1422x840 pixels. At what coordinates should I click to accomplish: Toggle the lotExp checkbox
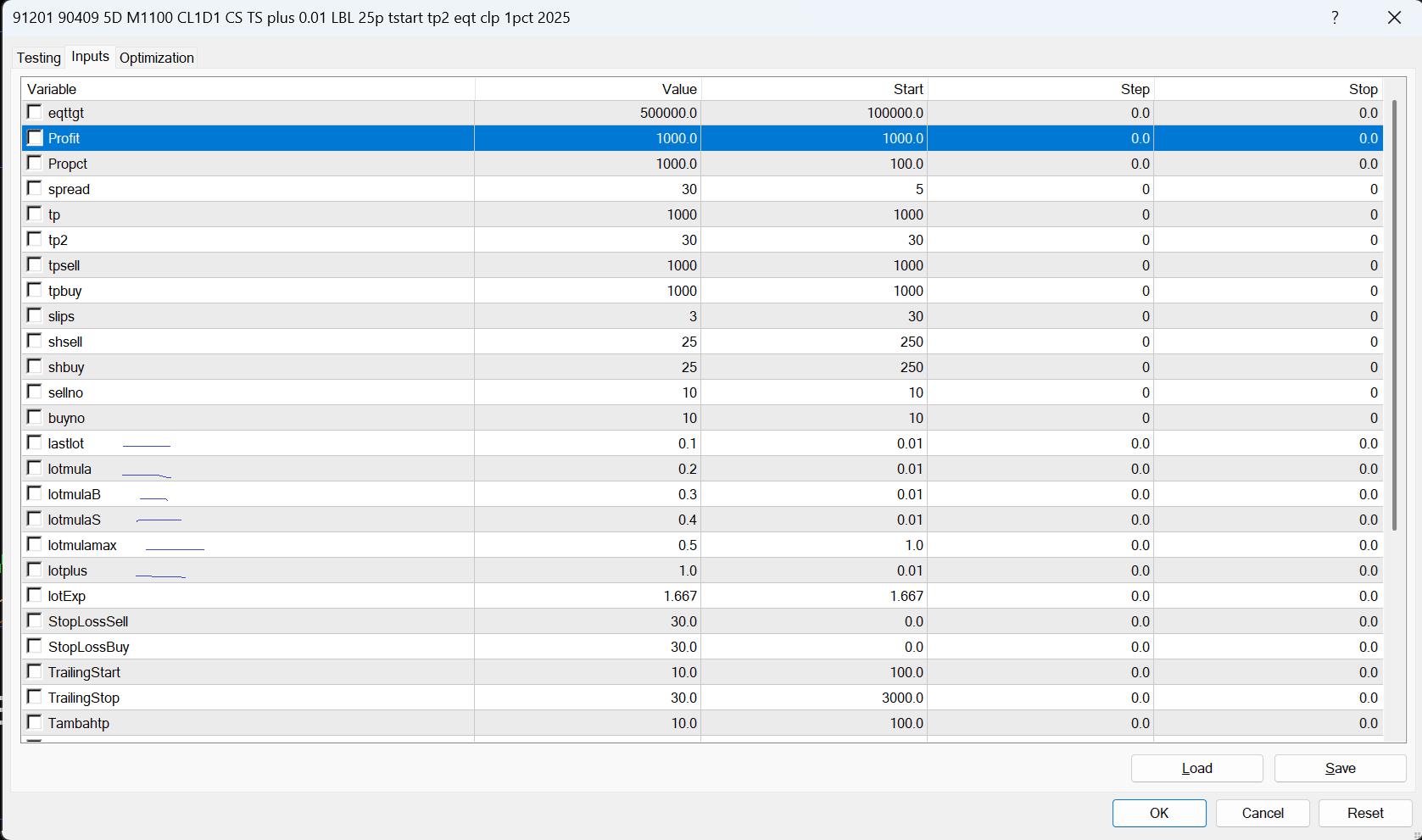35,595
